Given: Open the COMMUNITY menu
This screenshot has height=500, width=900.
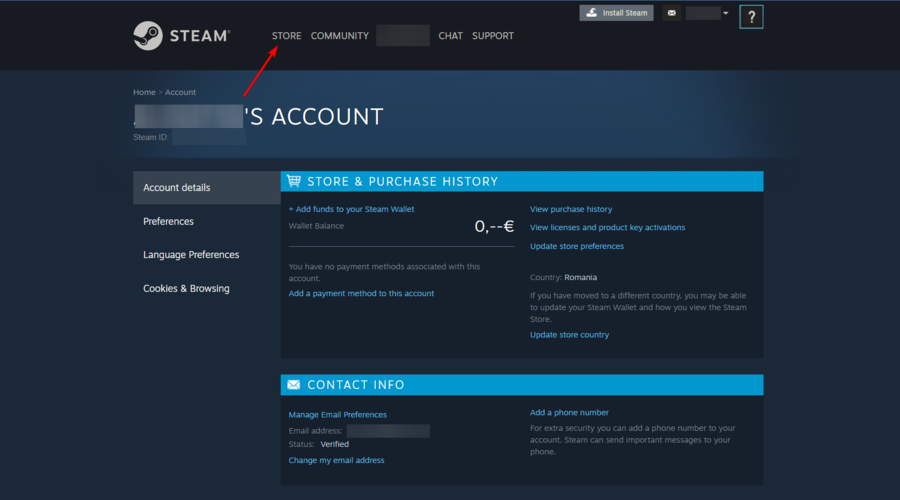Looking at the screenshot, I should pos(340,36).
